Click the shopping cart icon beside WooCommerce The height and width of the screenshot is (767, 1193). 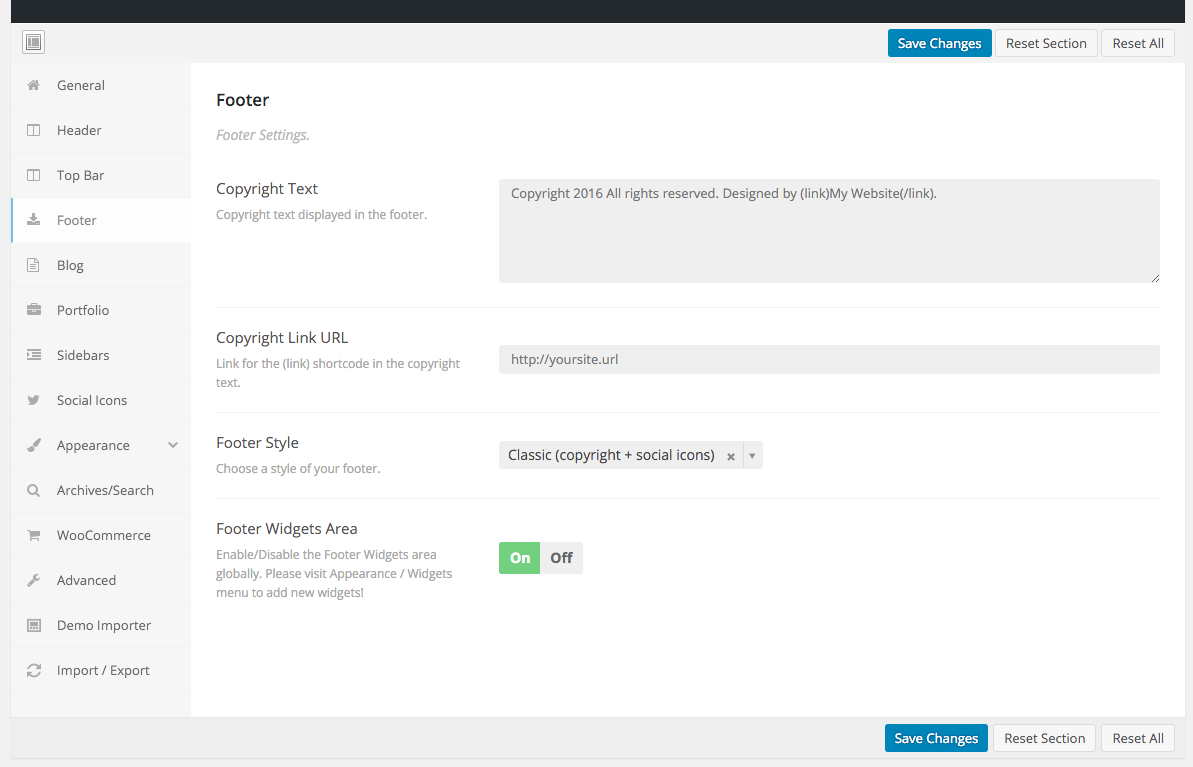click(34, 535)
